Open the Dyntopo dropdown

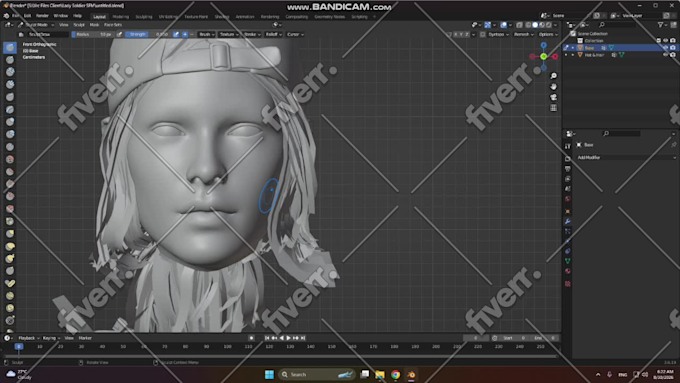coord(498,34)
